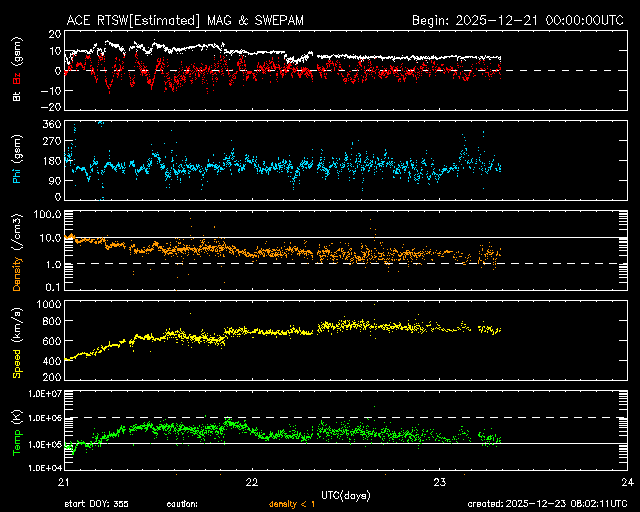Click the caution: label at bottom
640x512 pixels.
(182, 504)
